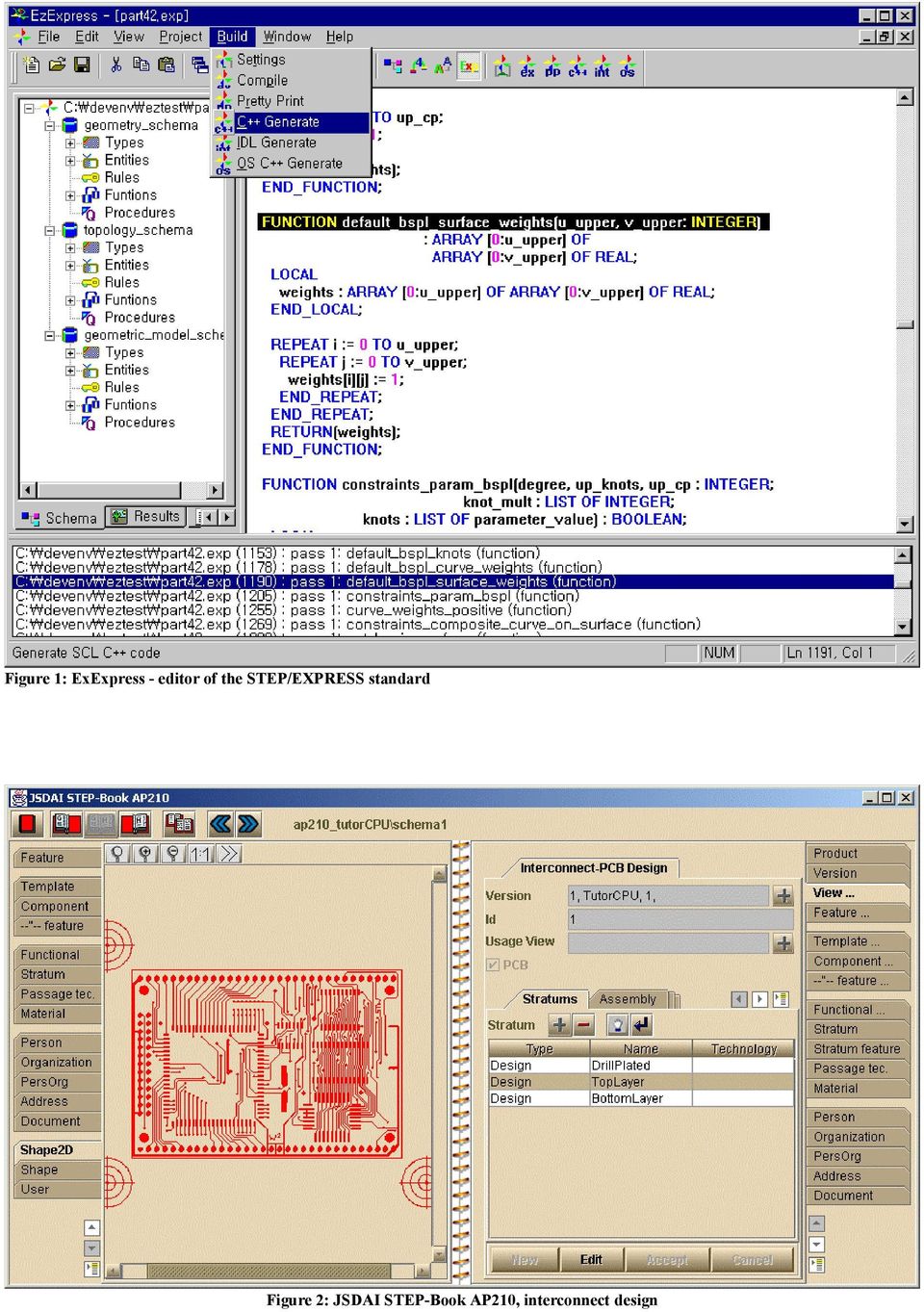
Task: Select the 'BottomLayer' row in Stratum table
Action: pyautogui.click(x=641, y=1098)
